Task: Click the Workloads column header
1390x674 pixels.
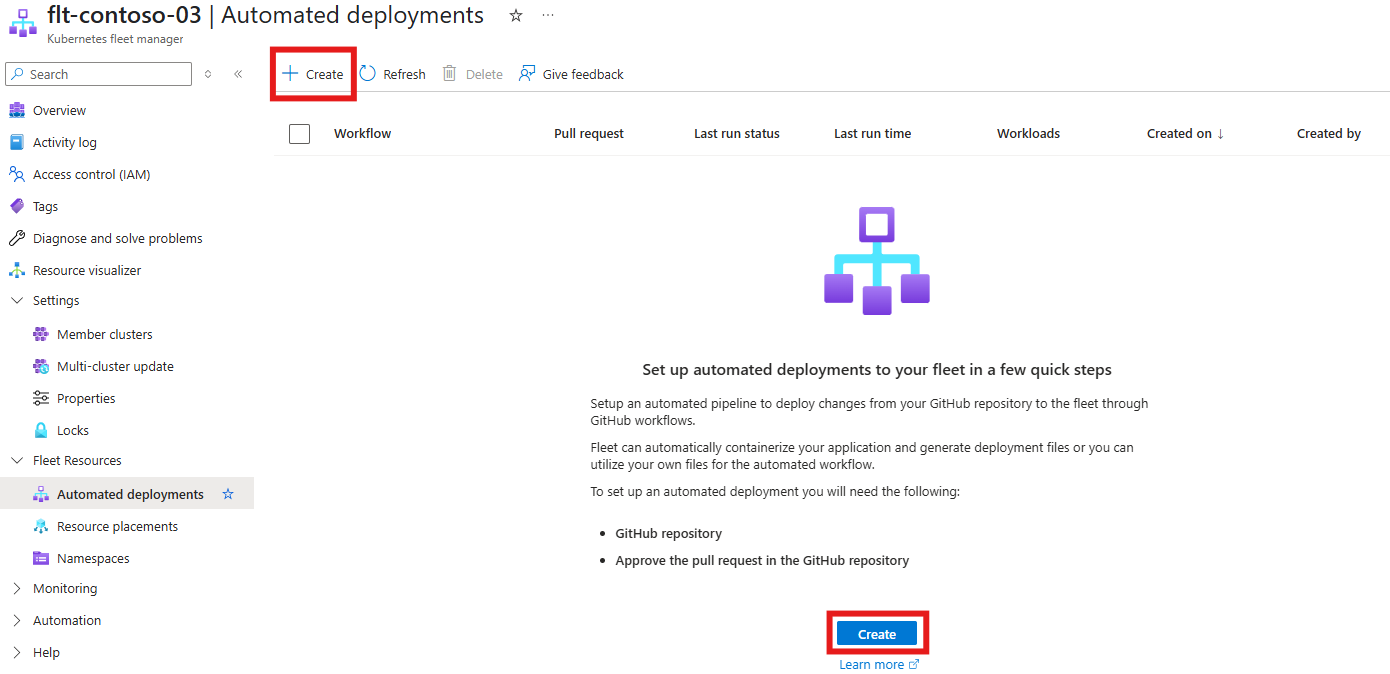Action: pyautogui.click(x=1028, y=133)
